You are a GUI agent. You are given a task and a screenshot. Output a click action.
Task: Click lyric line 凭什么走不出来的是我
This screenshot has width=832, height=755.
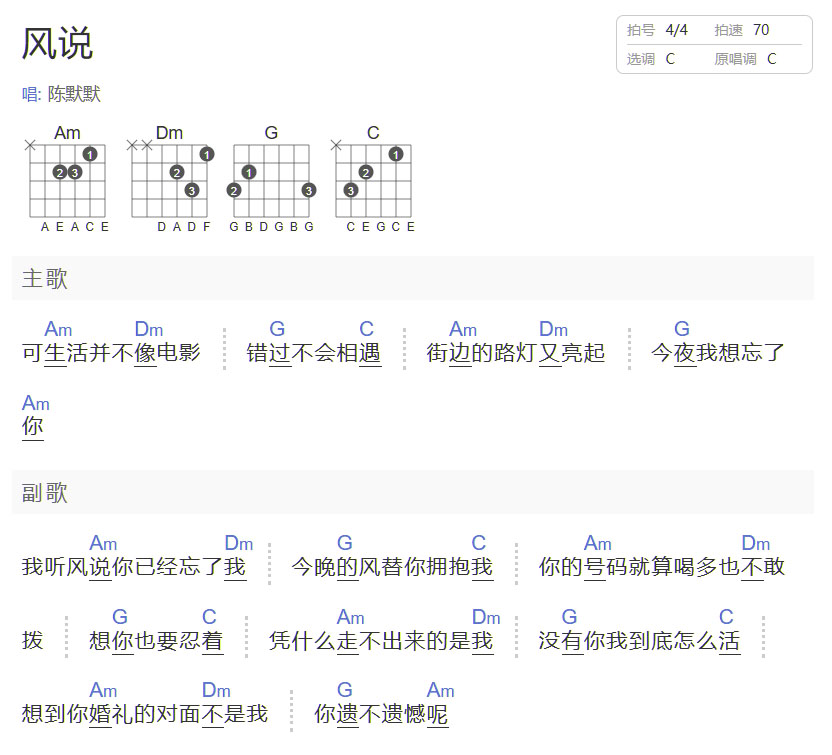pyautogui.click(x=381, y=640)
